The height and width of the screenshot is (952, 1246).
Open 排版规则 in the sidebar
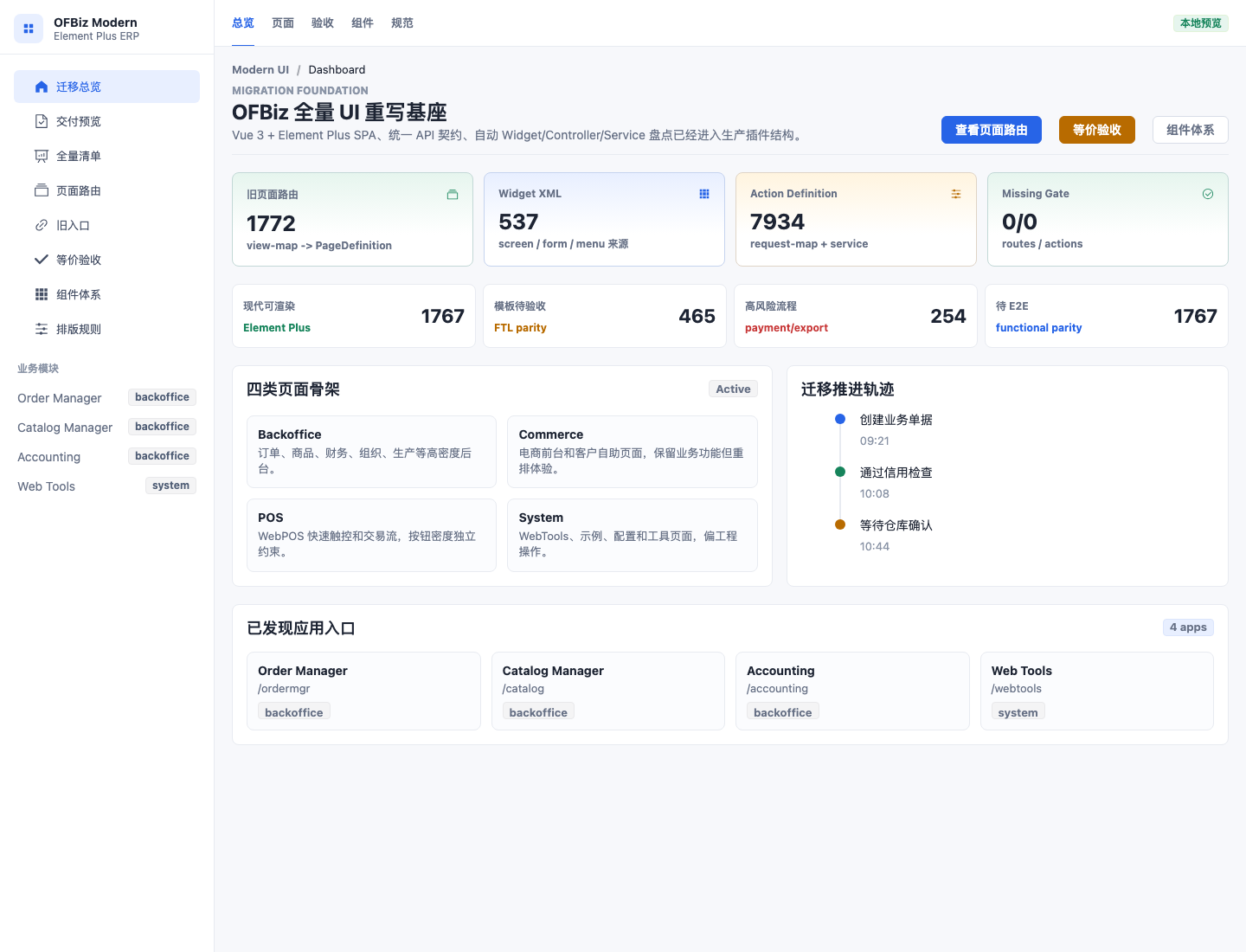click(106, 329)
